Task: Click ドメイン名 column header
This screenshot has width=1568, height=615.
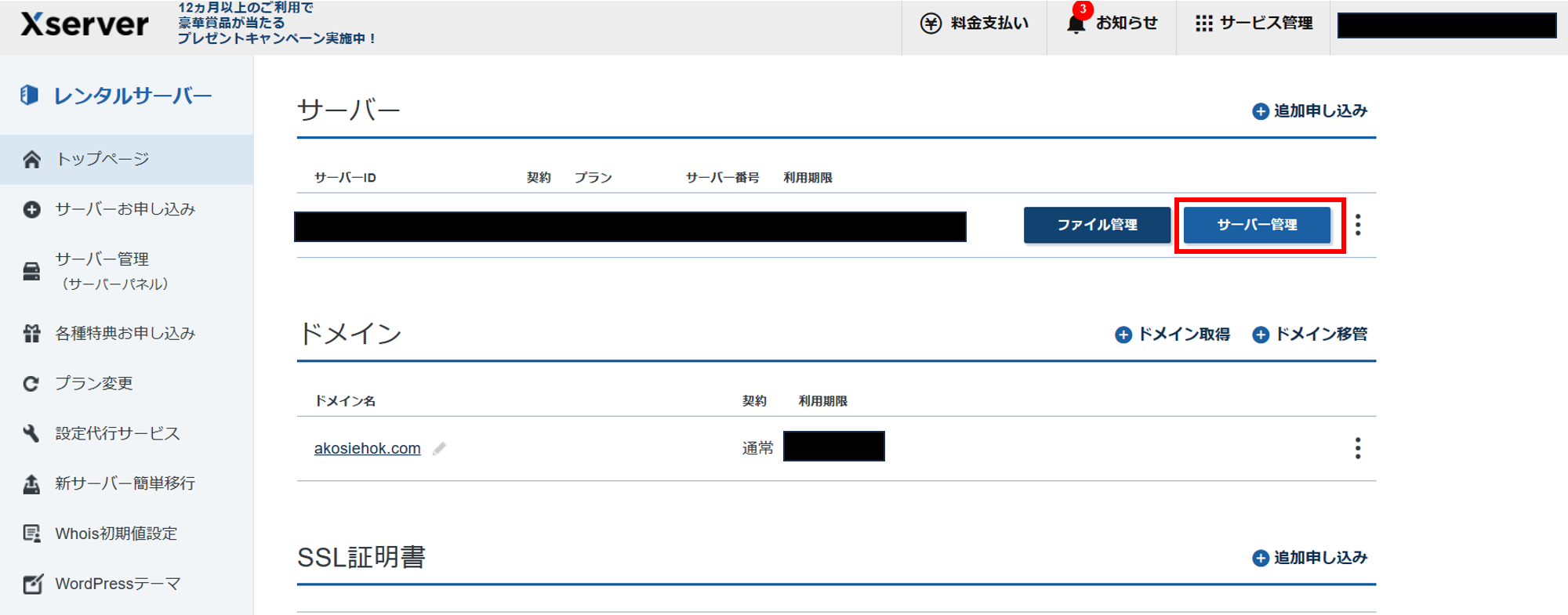Action: [x=345, y=401]
